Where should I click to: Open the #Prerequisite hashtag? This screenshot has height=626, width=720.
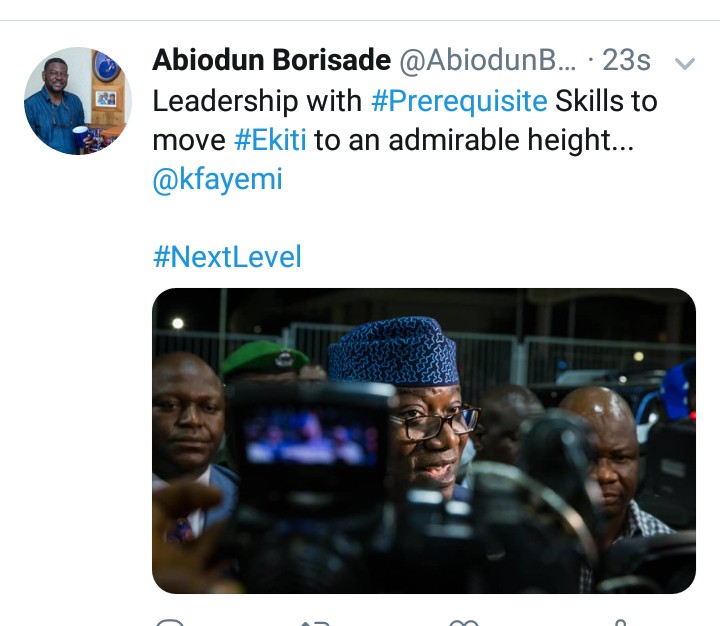(x=459, y=102)
